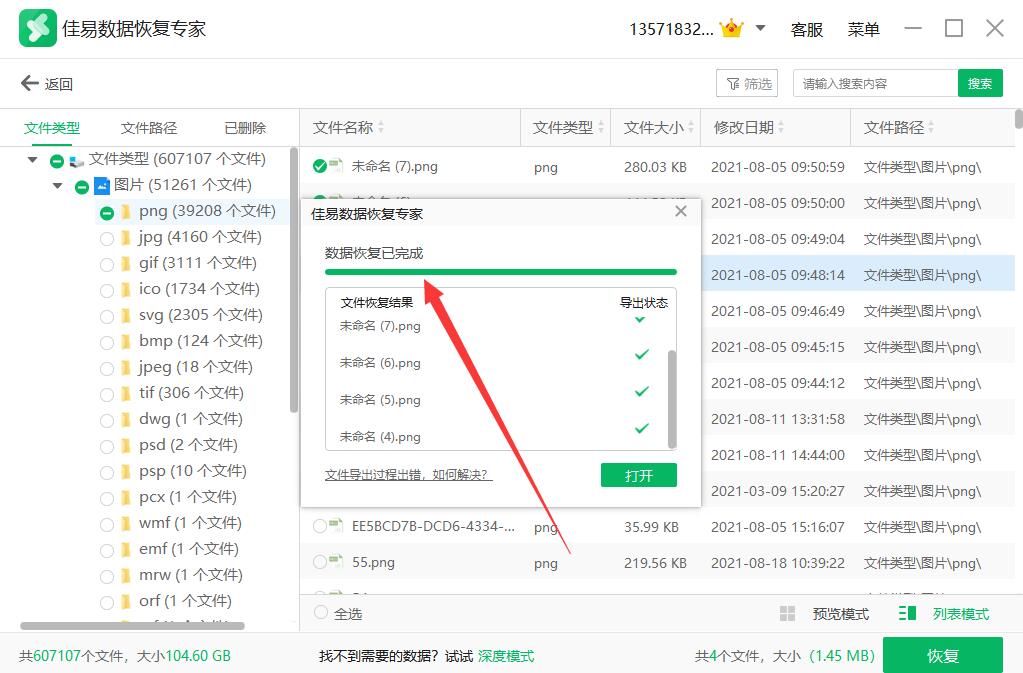1023x673 pixels.
Task: Click the account number 13571832...
Action: click(x=671, y=29)
